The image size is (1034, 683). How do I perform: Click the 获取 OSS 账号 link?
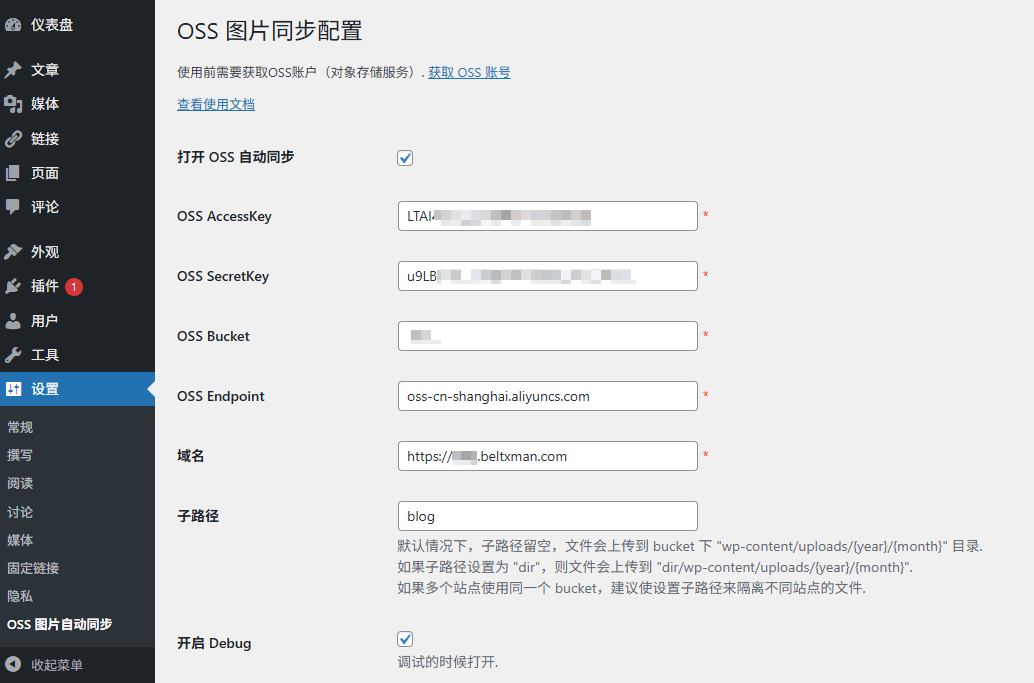(x=469, y=72)
